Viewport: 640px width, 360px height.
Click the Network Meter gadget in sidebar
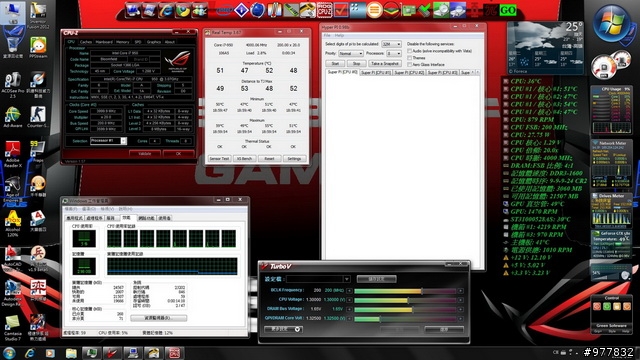(x=611, y=164)
